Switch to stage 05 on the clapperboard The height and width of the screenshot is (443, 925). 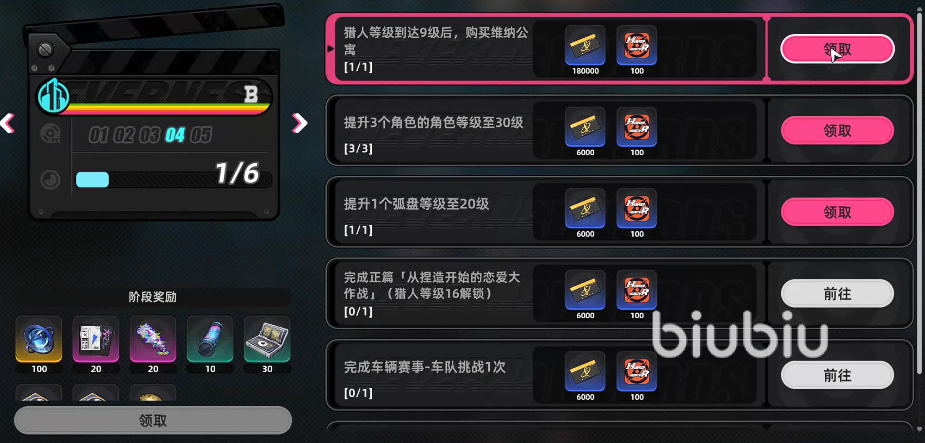pyautogui.click(x=201, y=136)
